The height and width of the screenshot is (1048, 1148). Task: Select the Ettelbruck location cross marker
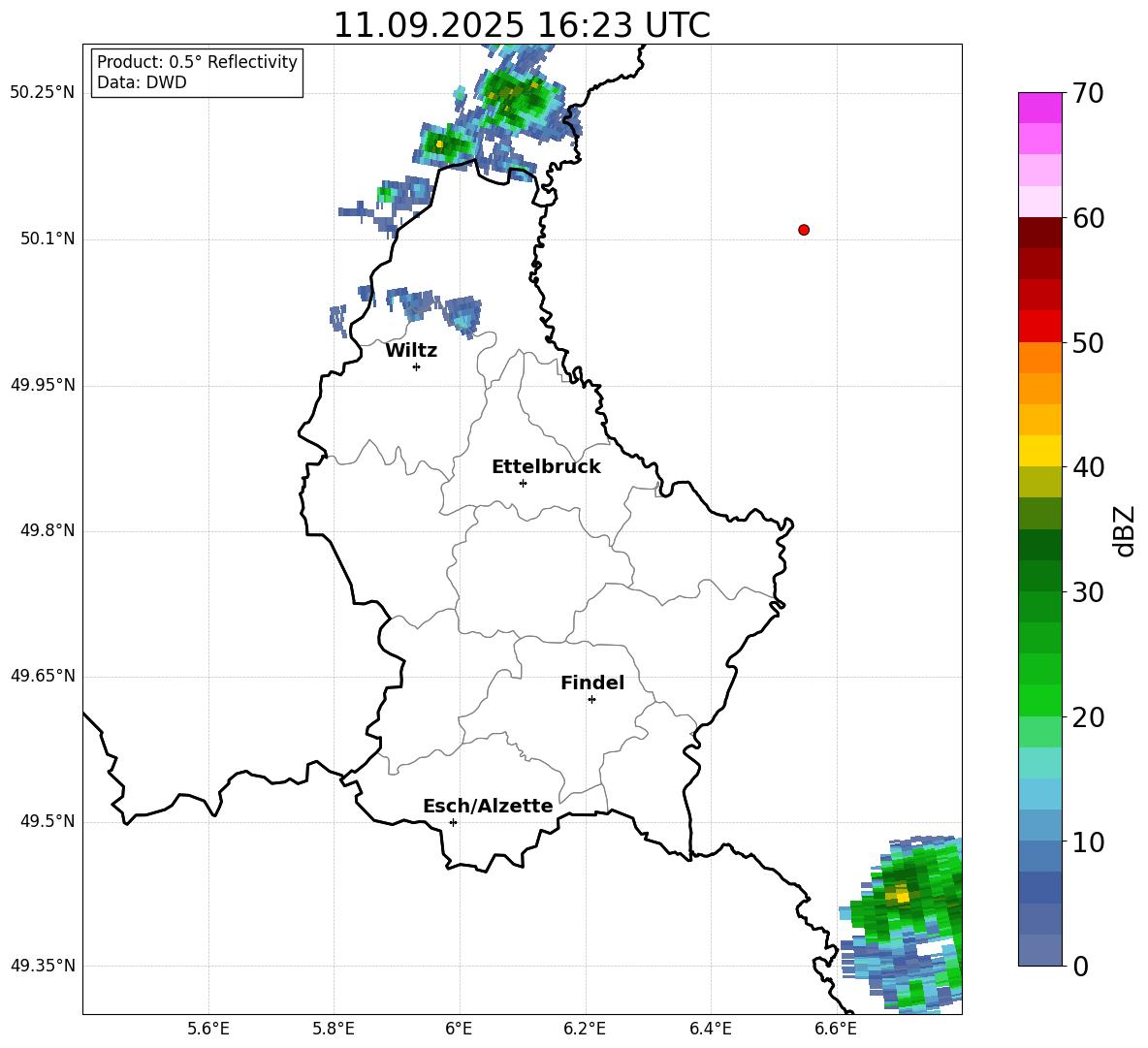pos(523,483)
